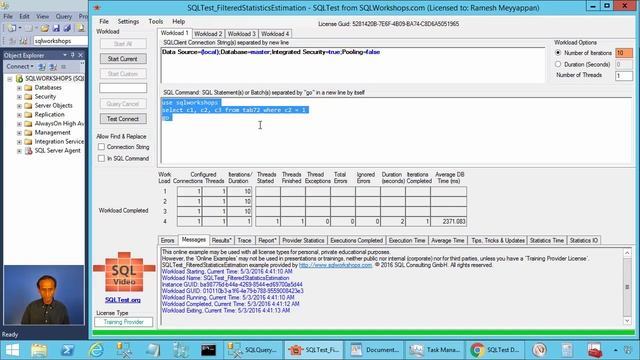Enable the In SQL Command checkbox
Viewport: 640px width, 360px height.
click(x=101, y=158)
